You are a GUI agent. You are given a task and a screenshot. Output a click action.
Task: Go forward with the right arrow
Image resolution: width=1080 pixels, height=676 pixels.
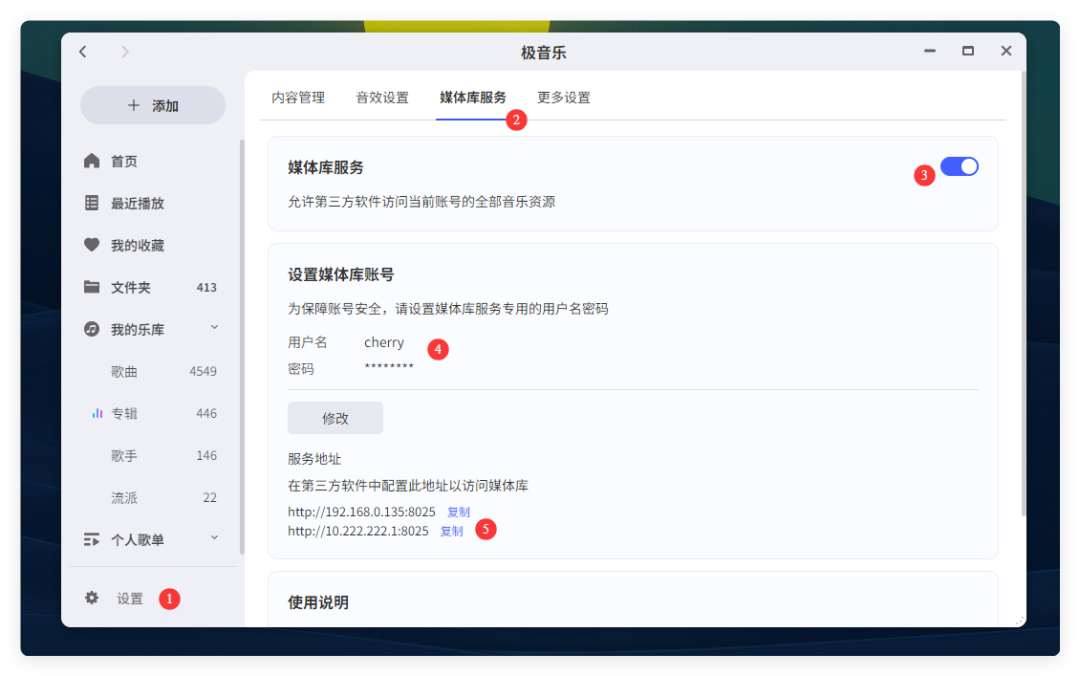click(125, 52)
